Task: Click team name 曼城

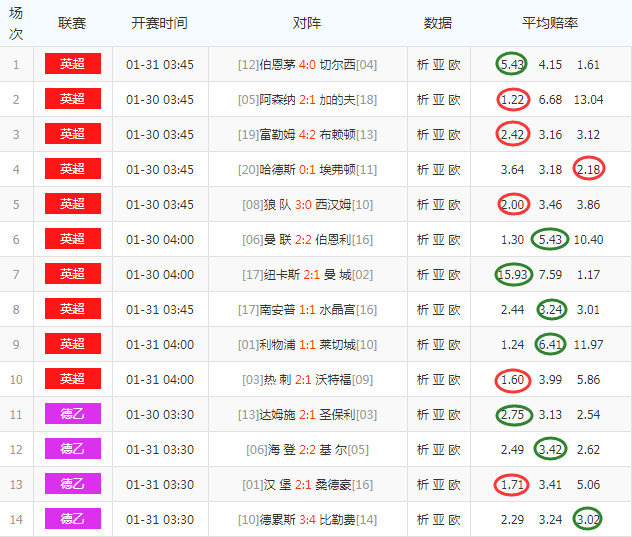Action: (x=338, y=275)
